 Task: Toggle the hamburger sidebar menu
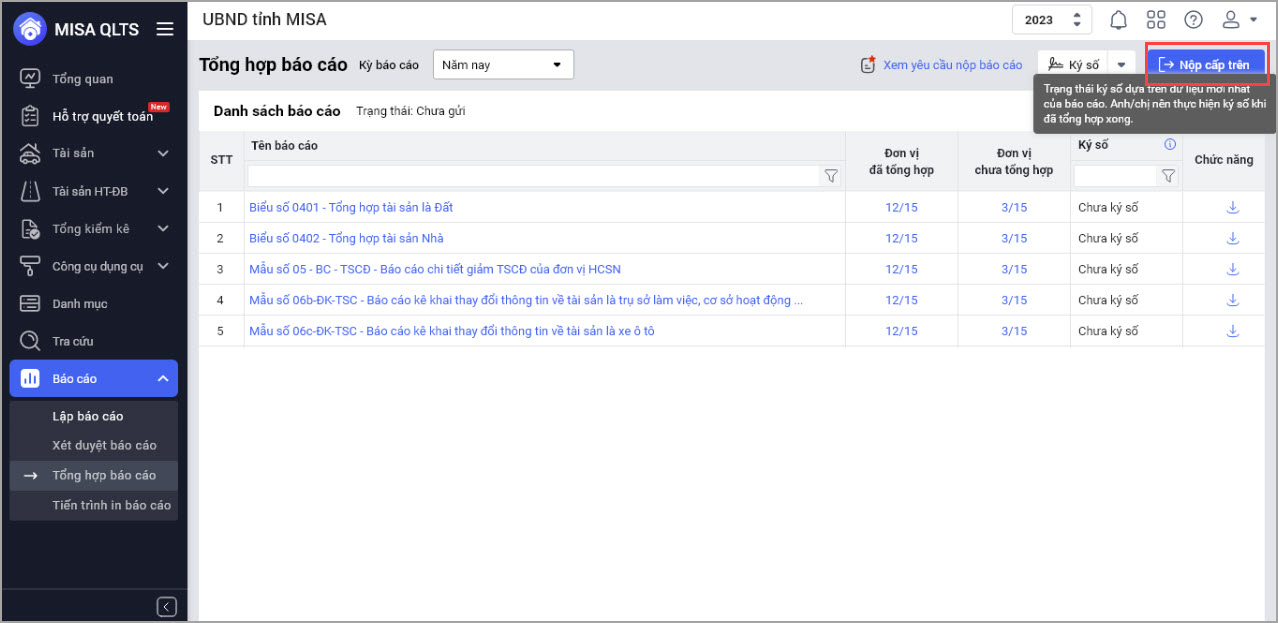pos(165,30)
